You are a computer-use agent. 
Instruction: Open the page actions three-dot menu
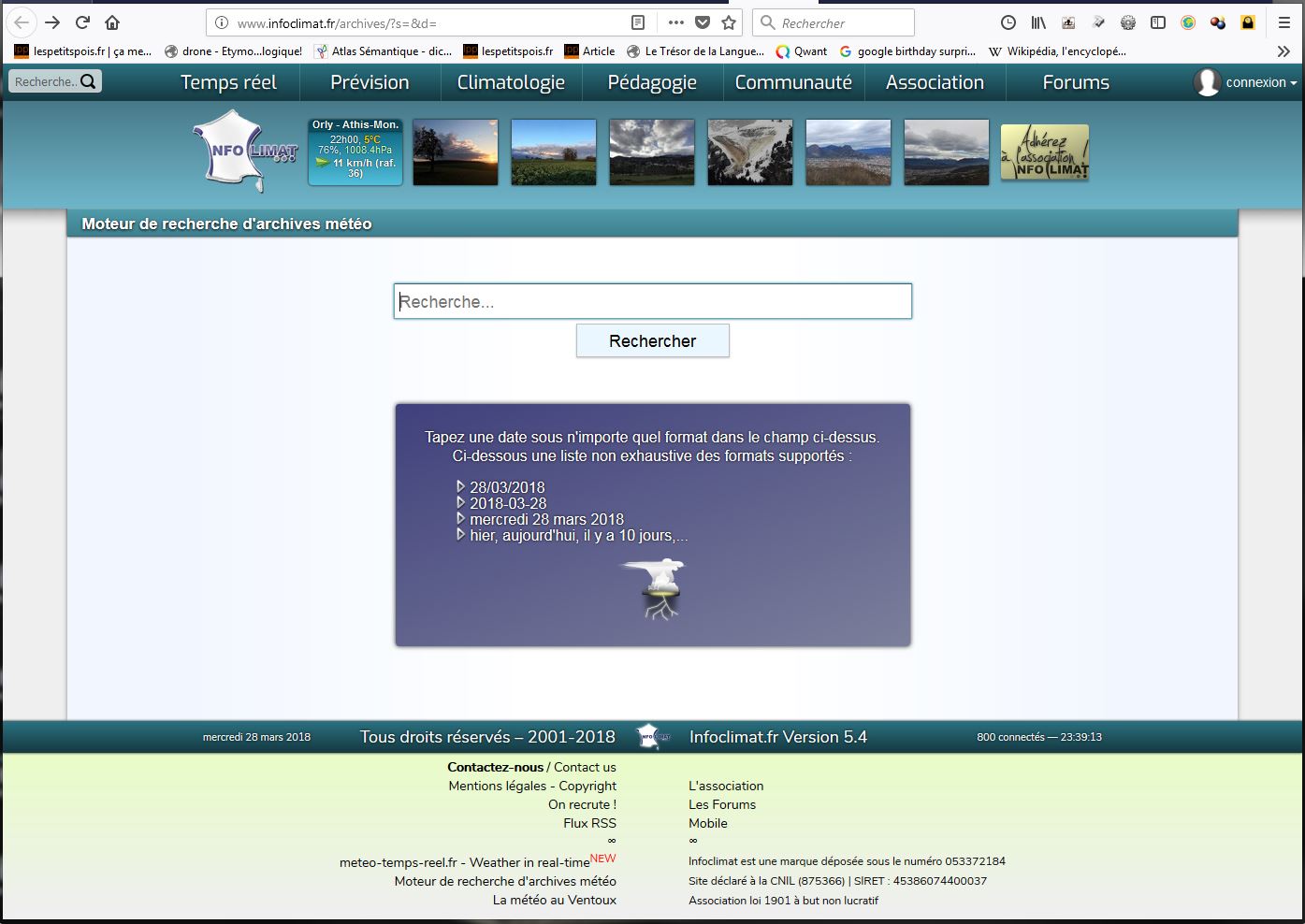676,22
